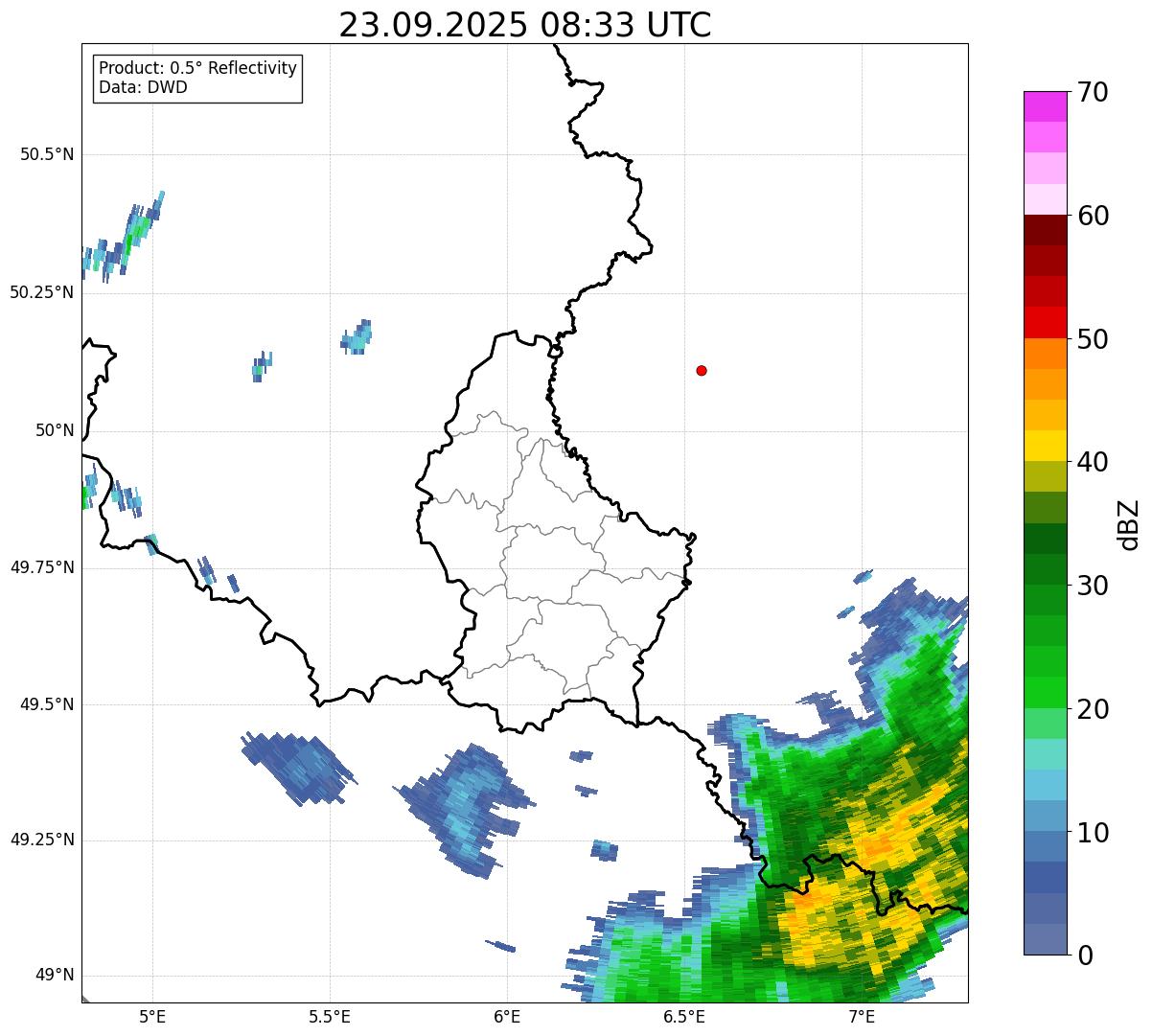The image size is (1152, 1036).
Task: Click the "50.25°N" latitude label
Action: pos(42,292)
